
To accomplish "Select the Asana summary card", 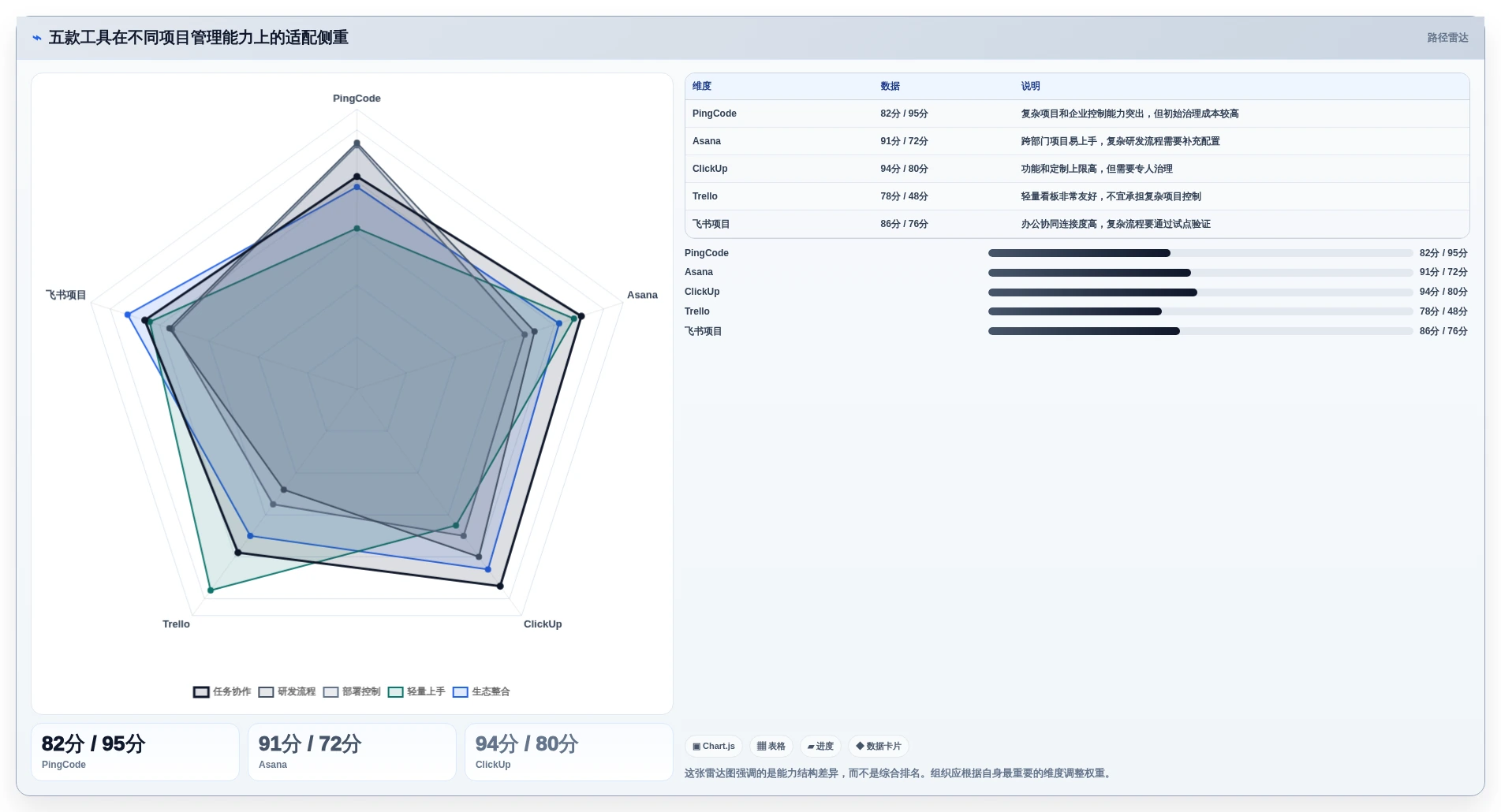I will click(352, 752).
